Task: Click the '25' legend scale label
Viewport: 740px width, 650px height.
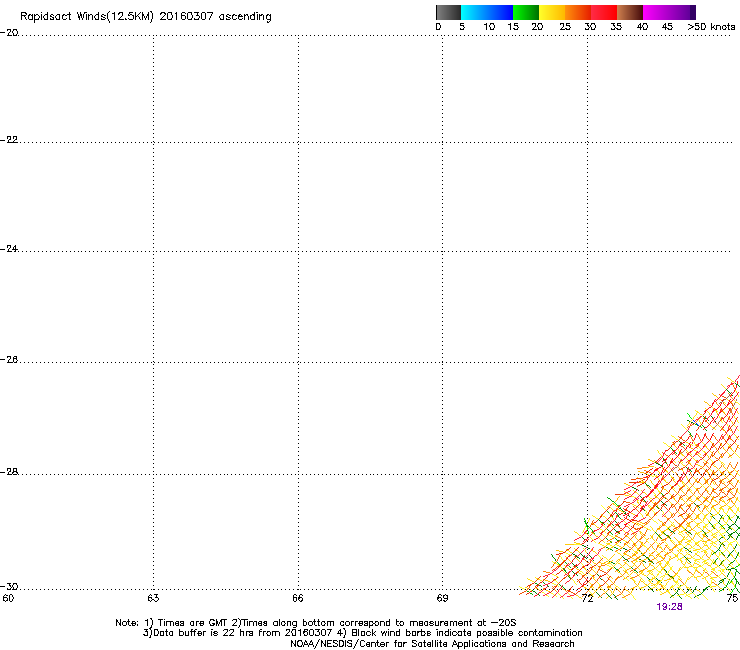Action: (x=565, y=27)
